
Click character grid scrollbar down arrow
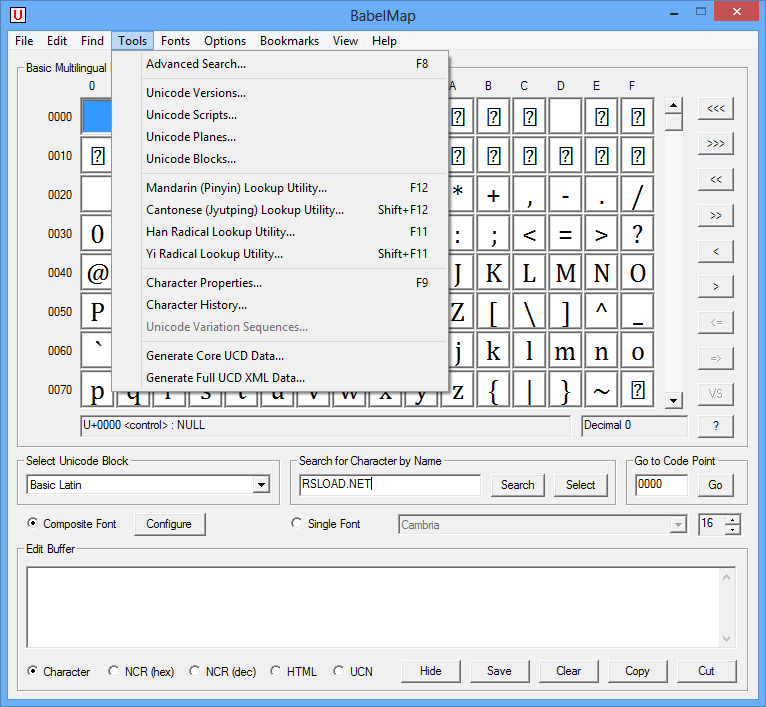point(674,401)
